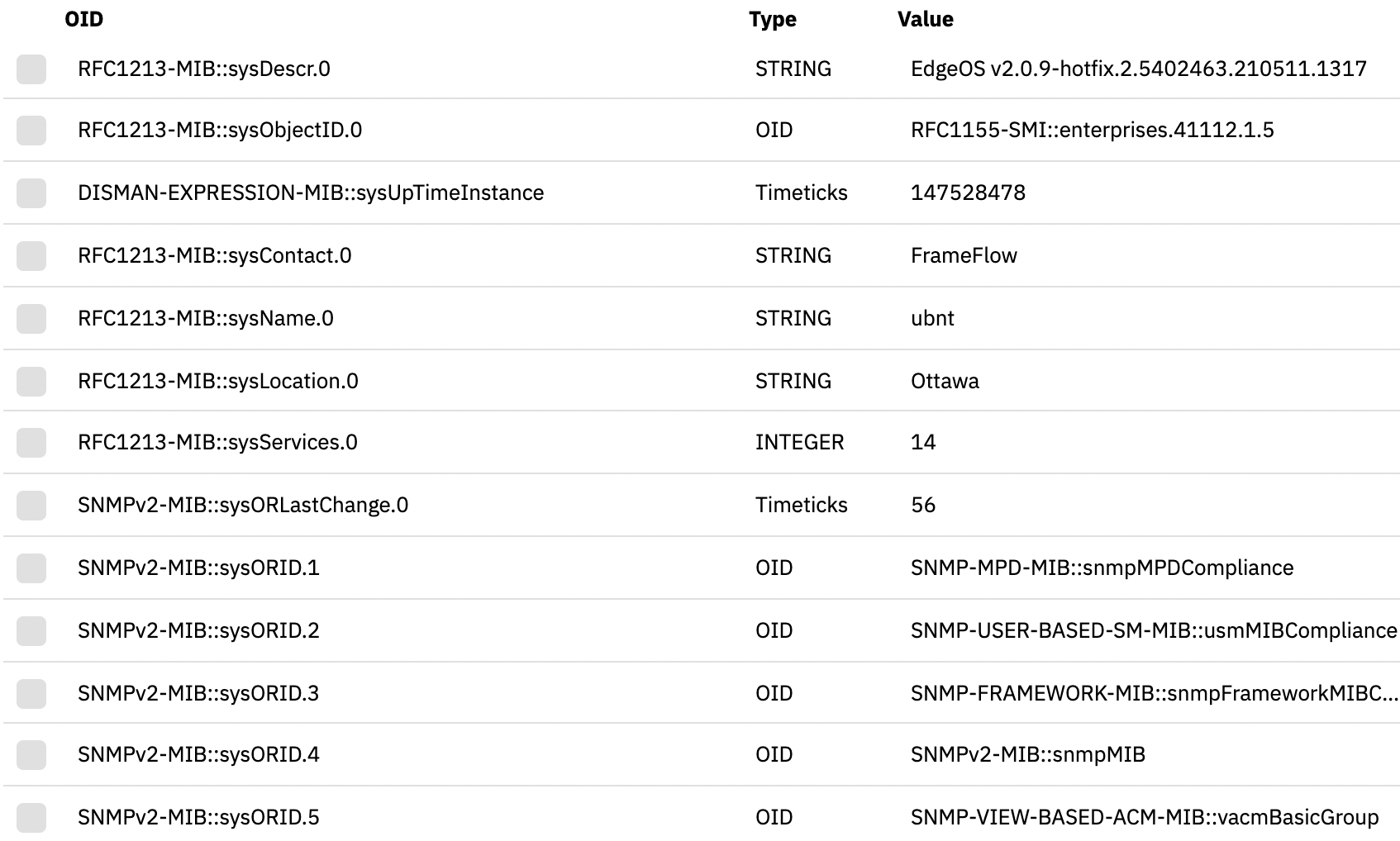1400x841 pixels.
Task: Select the EdgeOS version value text
Action: coord(1139,69)
